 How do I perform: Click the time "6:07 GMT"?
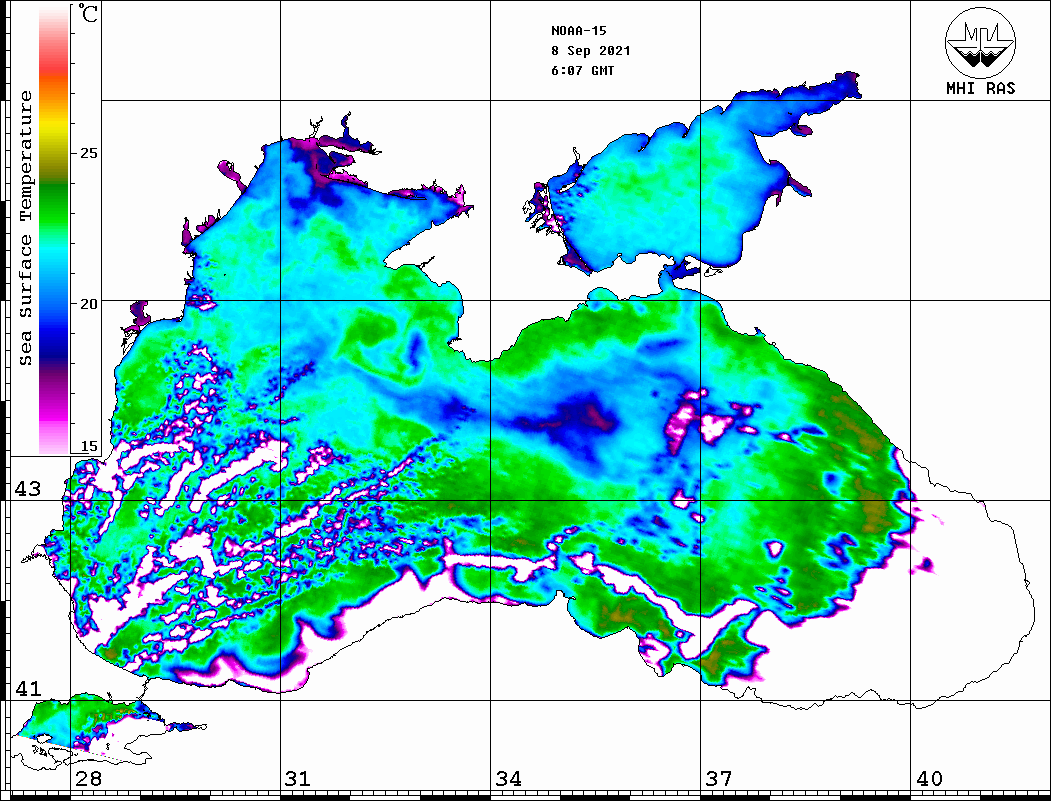tap(582, 70)
